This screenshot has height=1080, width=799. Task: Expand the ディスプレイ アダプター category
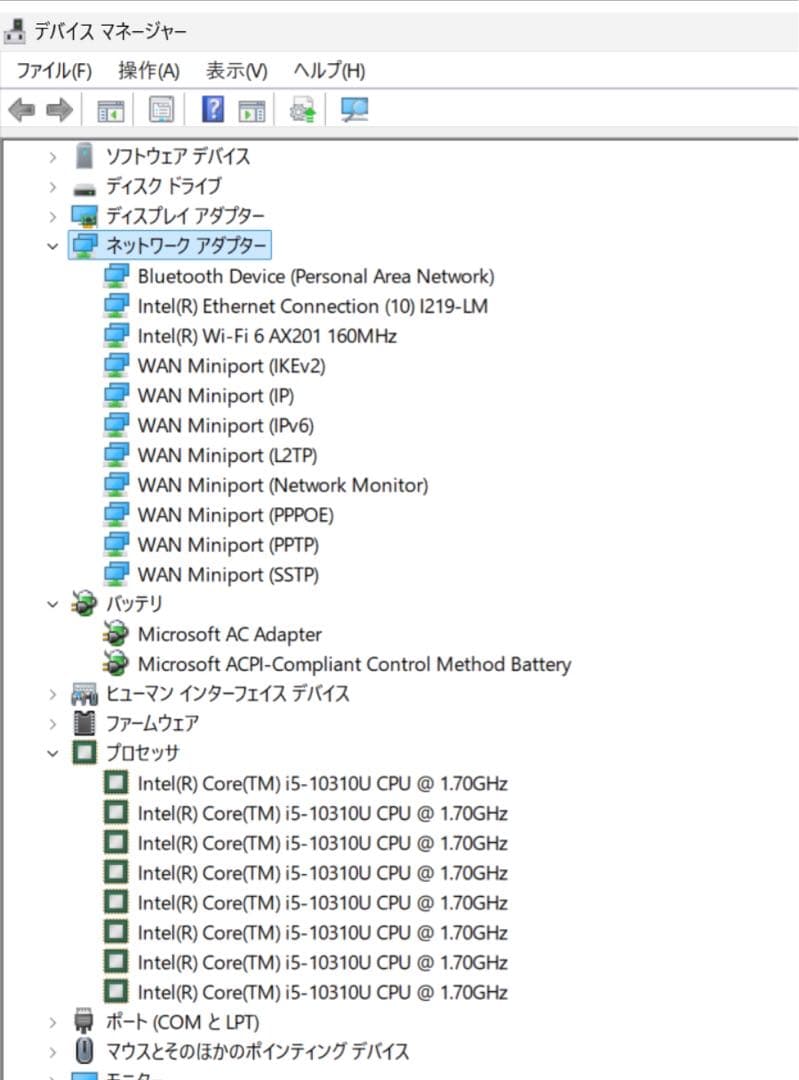click(53, 216)
